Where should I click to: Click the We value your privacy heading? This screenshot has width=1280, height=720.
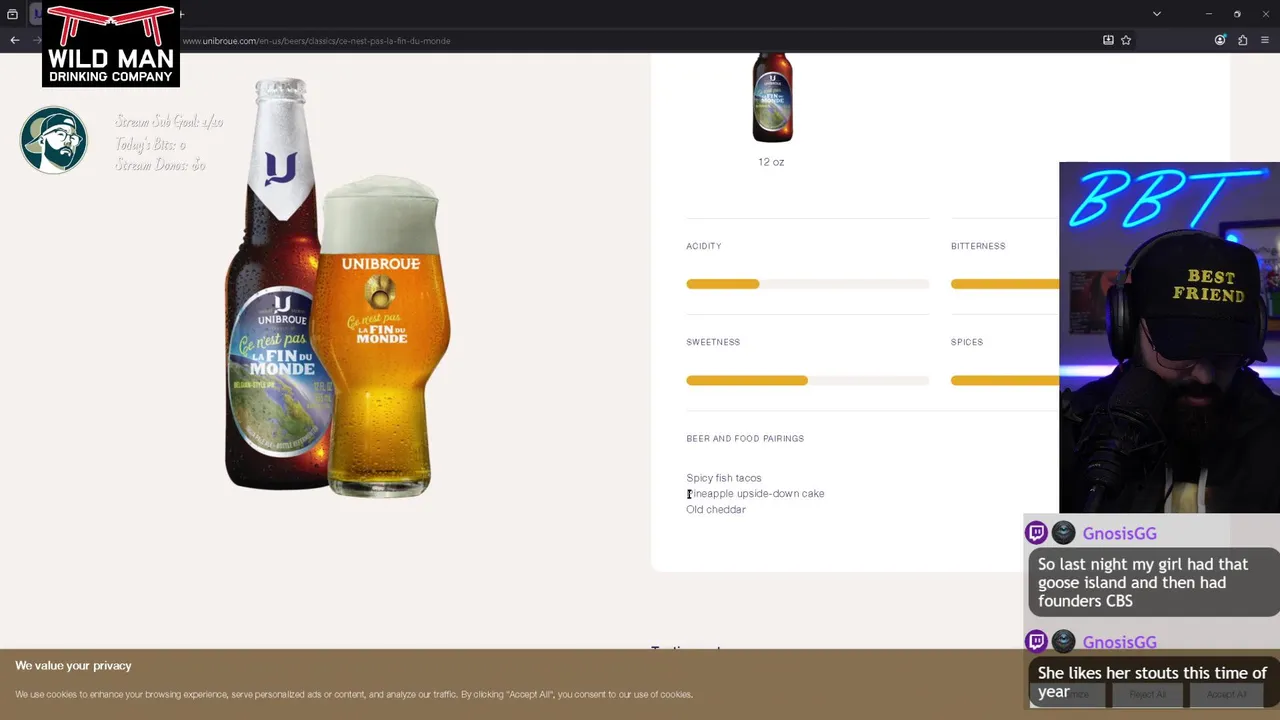click(x=73, y=666)
